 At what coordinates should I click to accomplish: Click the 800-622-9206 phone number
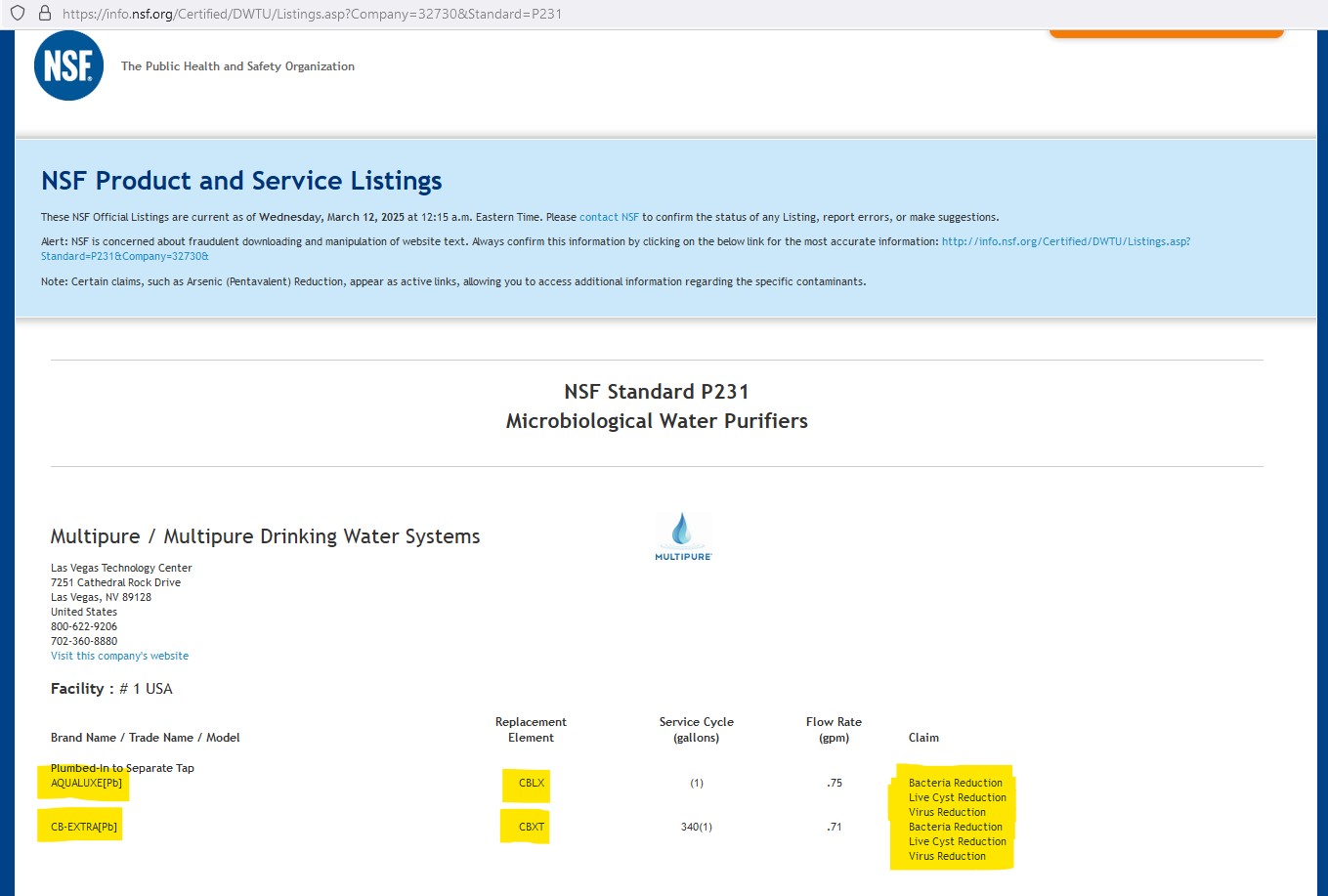point(84,626)
